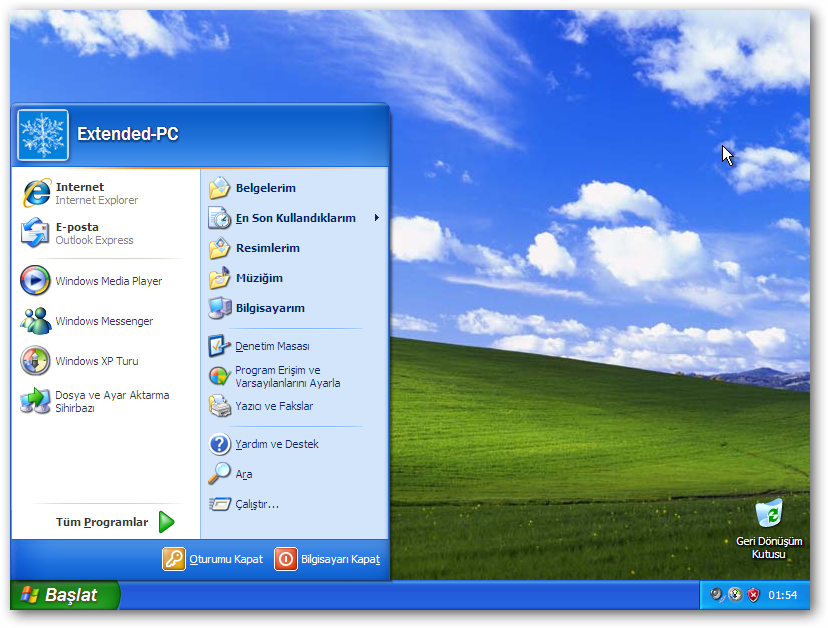The height and width of the screenshot is (628, 828).
Task: Open the Belgelerim folder
Action: click(x=265, y=188)
